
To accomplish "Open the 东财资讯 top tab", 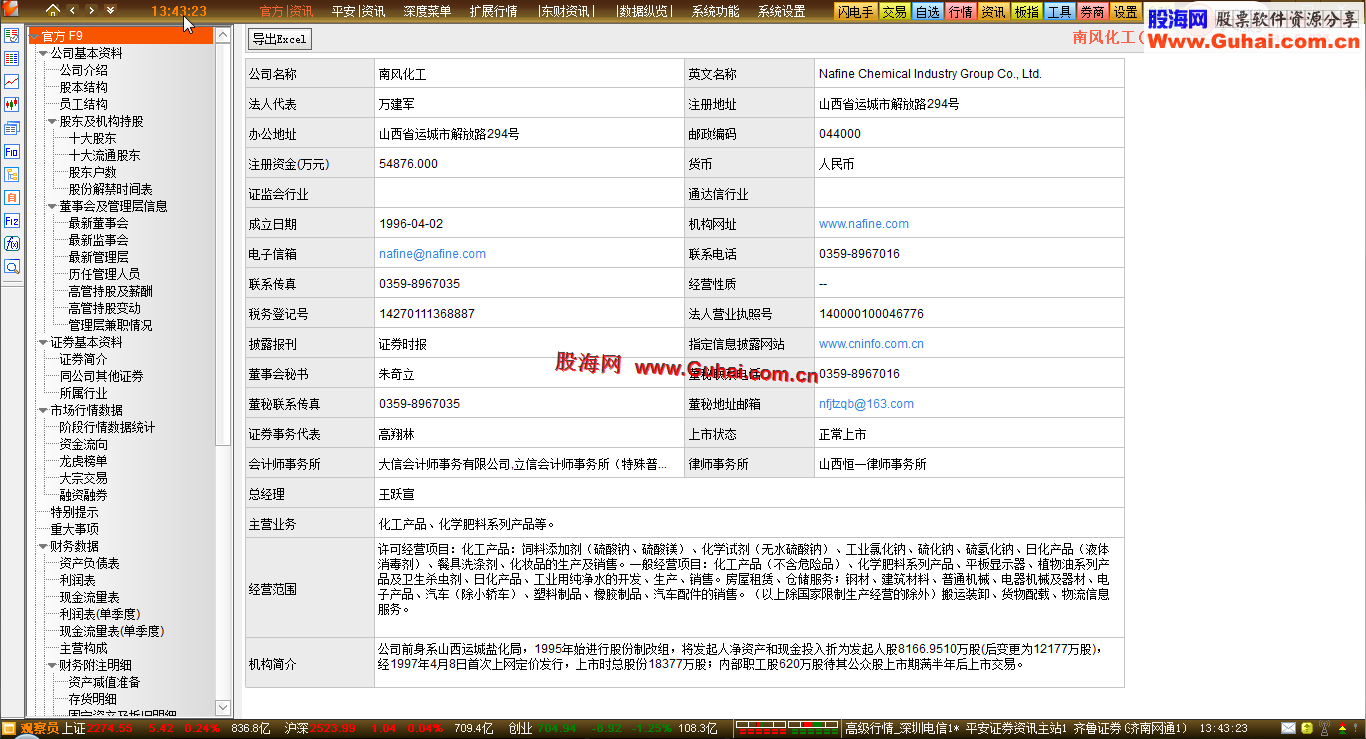I will 564,12.
